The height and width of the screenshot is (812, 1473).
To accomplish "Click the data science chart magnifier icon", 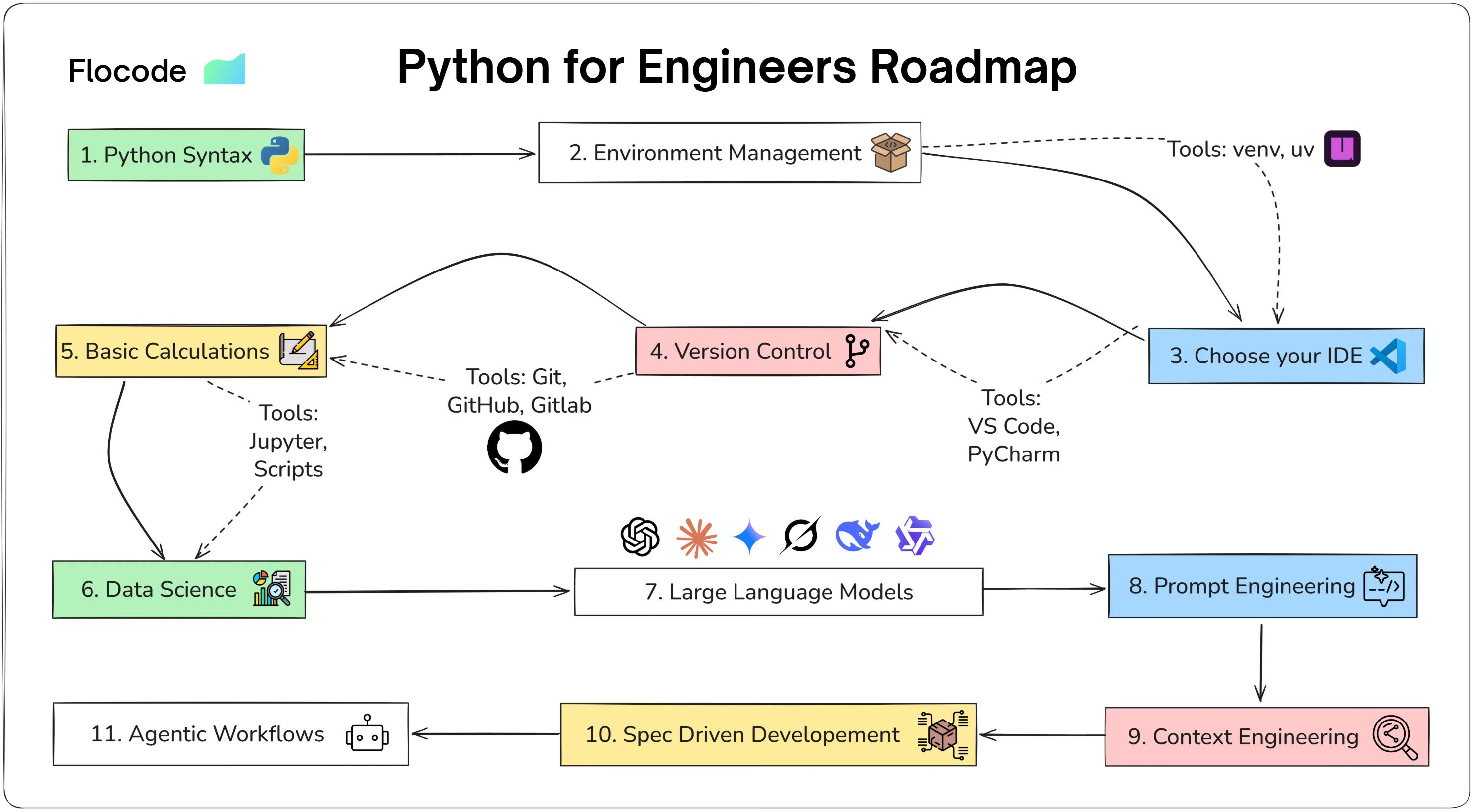I will 272,588.
